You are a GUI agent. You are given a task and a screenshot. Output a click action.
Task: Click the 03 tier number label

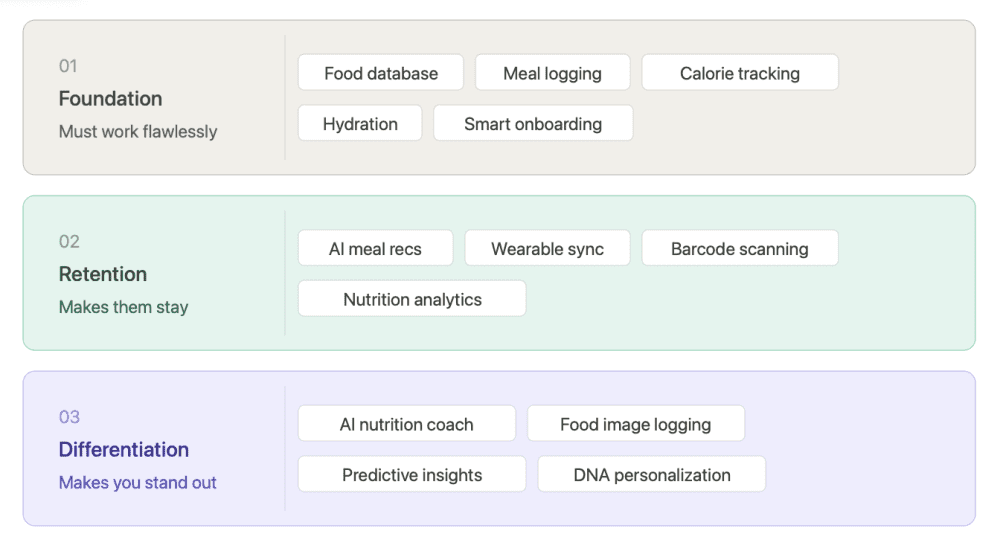69,417
